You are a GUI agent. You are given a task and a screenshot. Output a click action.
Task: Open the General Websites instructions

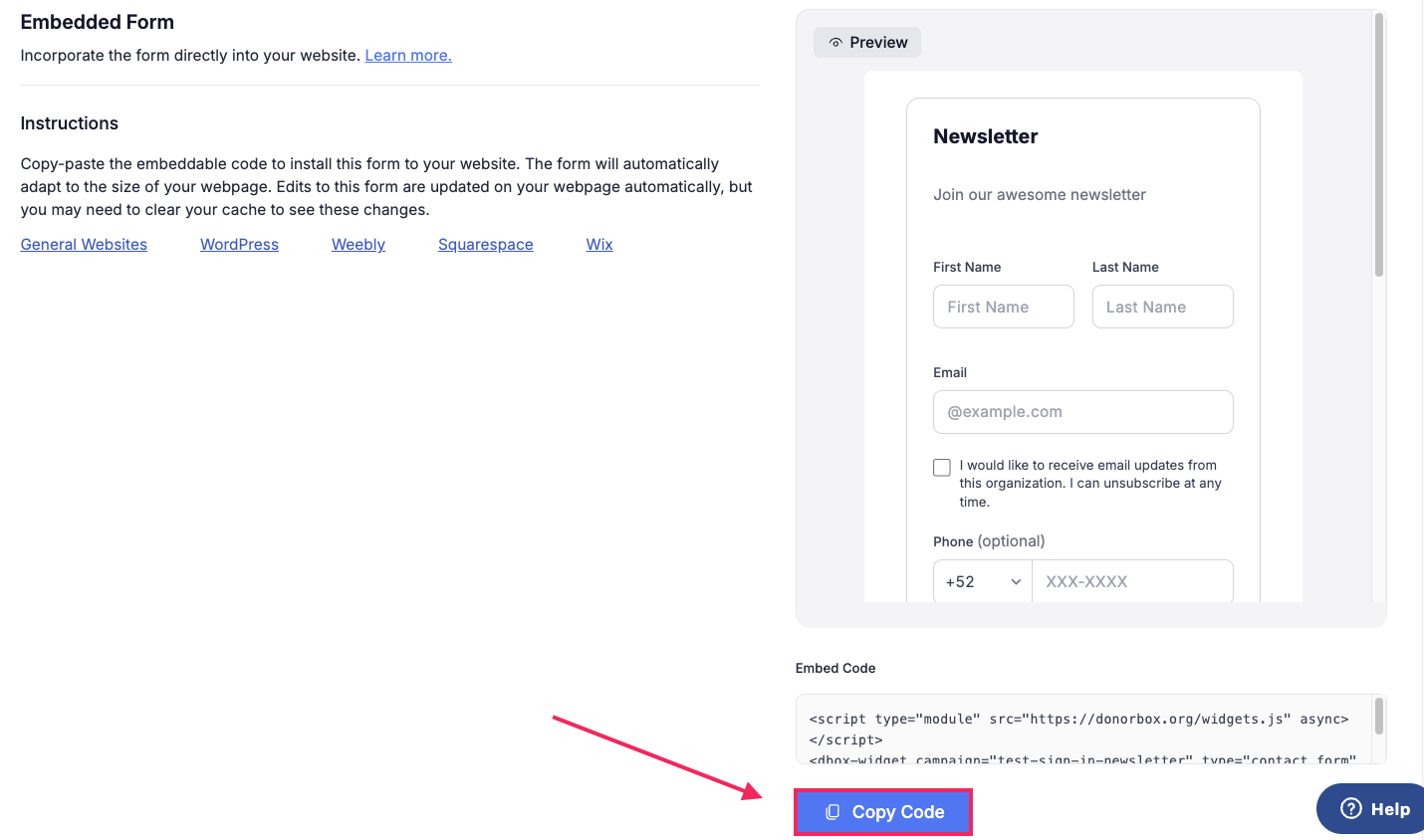coord(84,245)
